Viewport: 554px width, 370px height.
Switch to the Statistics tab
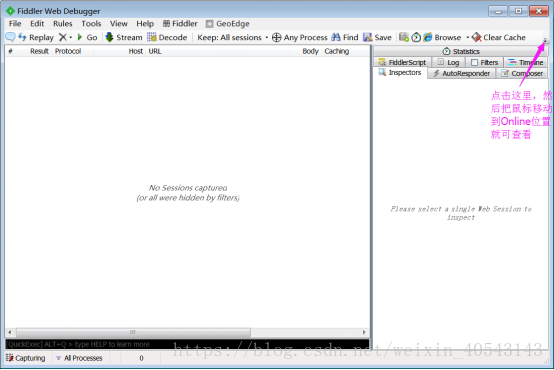click(460, 51)
